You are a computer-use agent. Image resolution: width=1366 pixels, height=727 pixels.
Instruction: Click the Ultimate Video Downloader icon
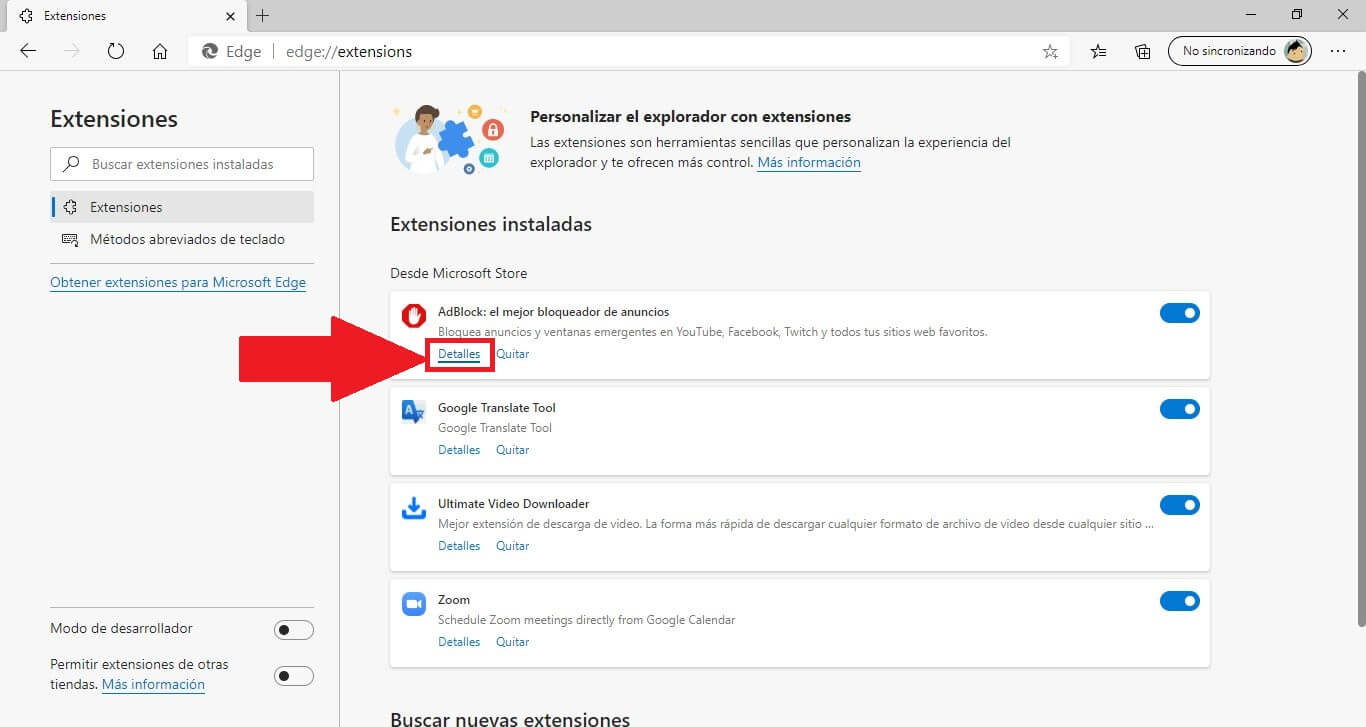413,508
